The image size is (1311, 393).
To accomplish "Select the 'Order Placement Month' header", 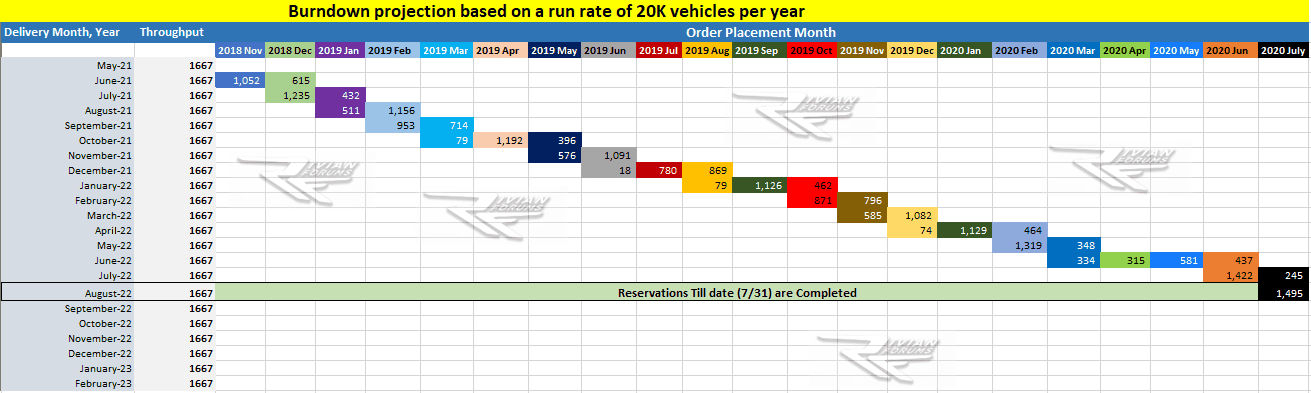I will [762, 32].
